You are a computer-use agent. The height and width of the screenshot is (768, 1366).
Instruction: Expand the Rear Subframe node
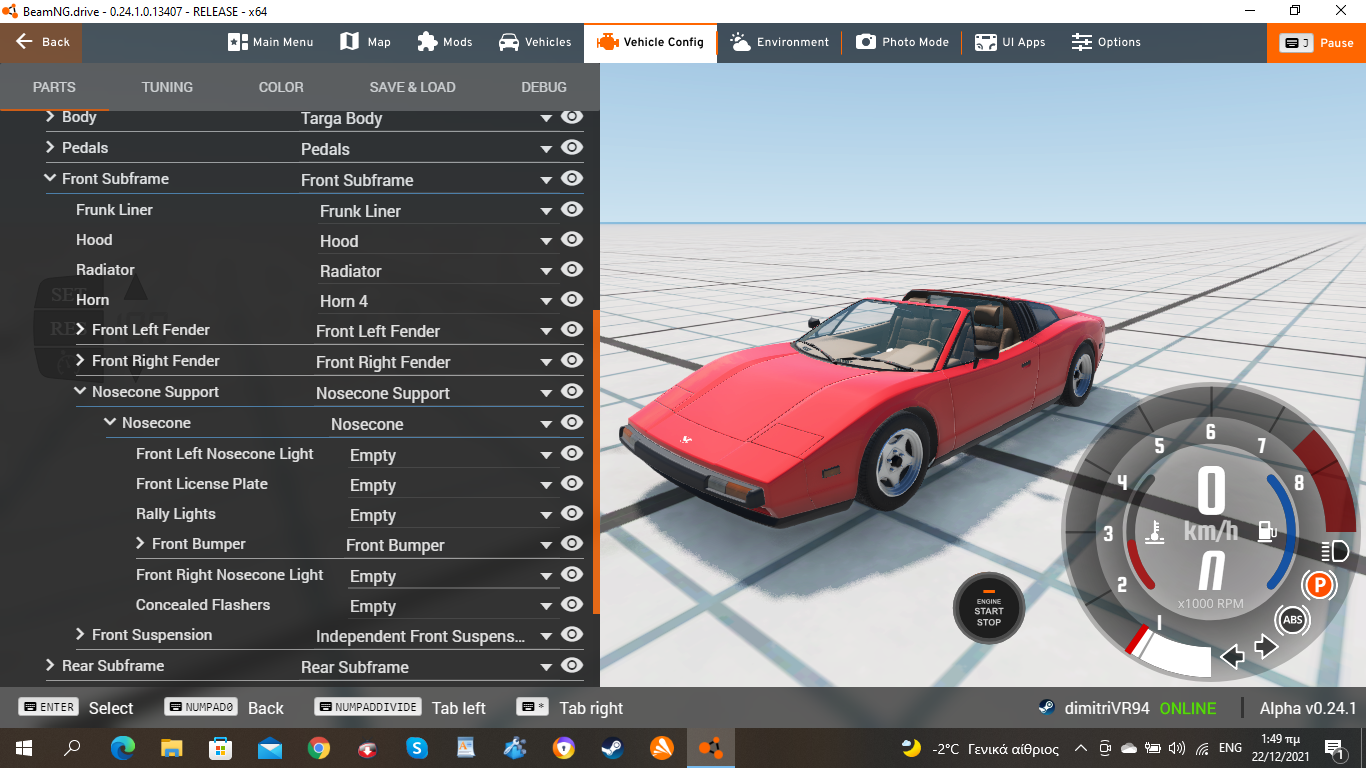pyautogui.click(x=50, y=665)
